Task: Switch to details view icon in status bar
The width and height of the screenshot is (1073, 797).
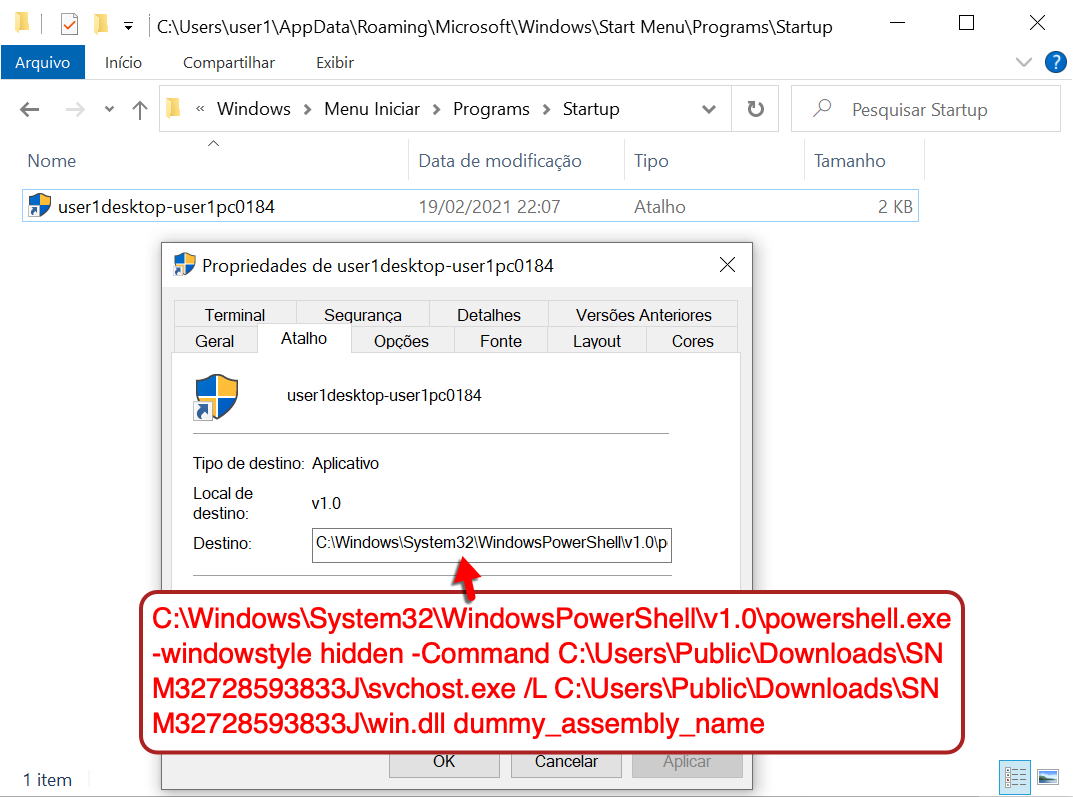Action: [1015, 777]
